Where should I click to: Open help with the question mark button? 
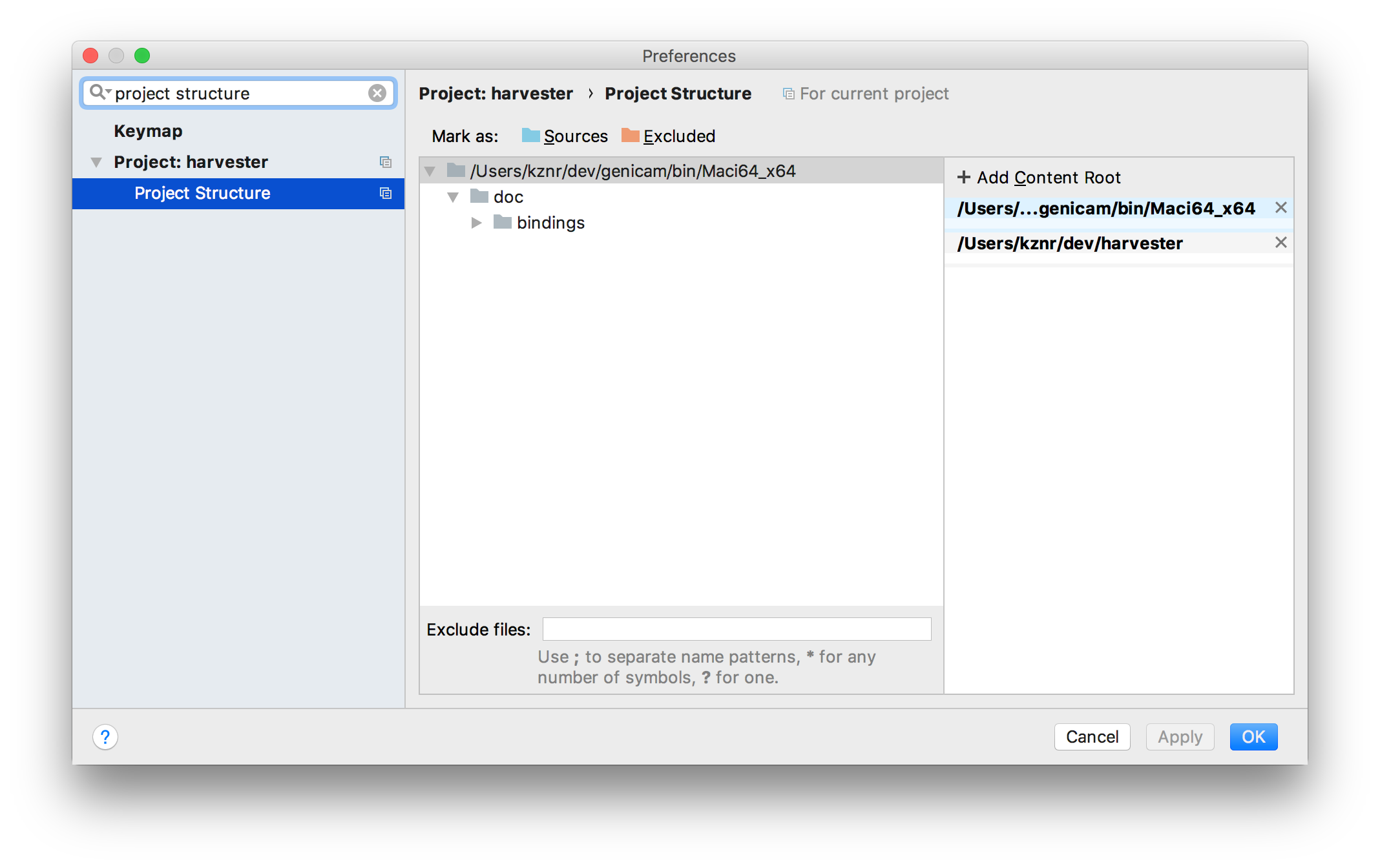click(x=105, y=737)
